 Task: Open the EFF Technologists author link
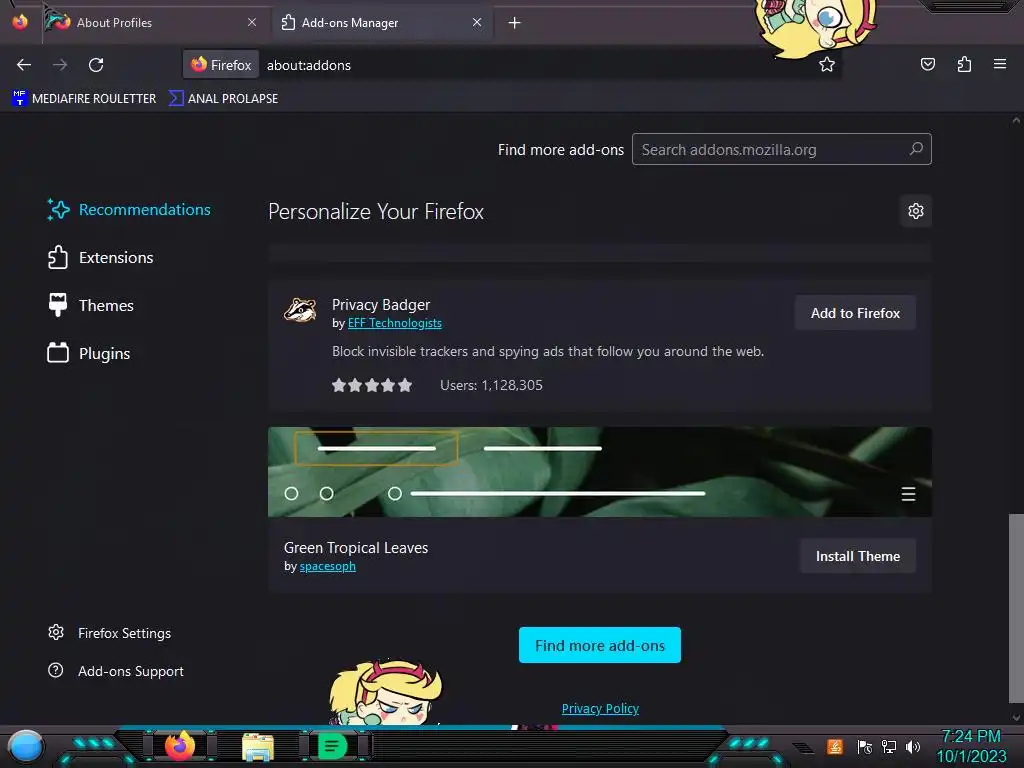394,323
